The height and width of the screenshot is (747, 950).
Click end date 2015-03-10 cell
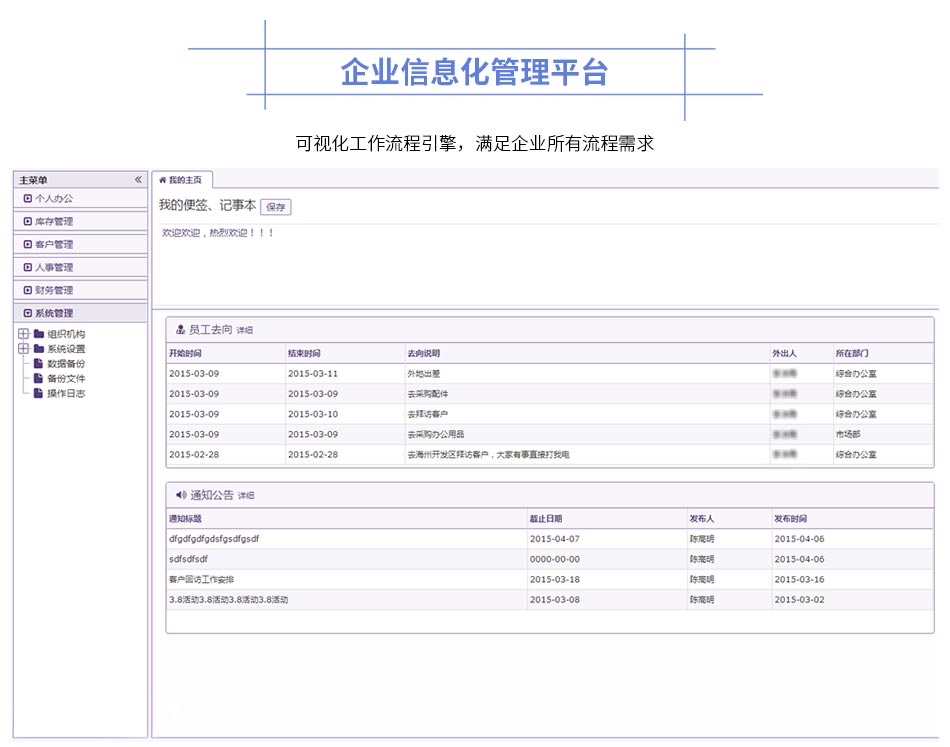pyautogui.click(x=313, y=414)
